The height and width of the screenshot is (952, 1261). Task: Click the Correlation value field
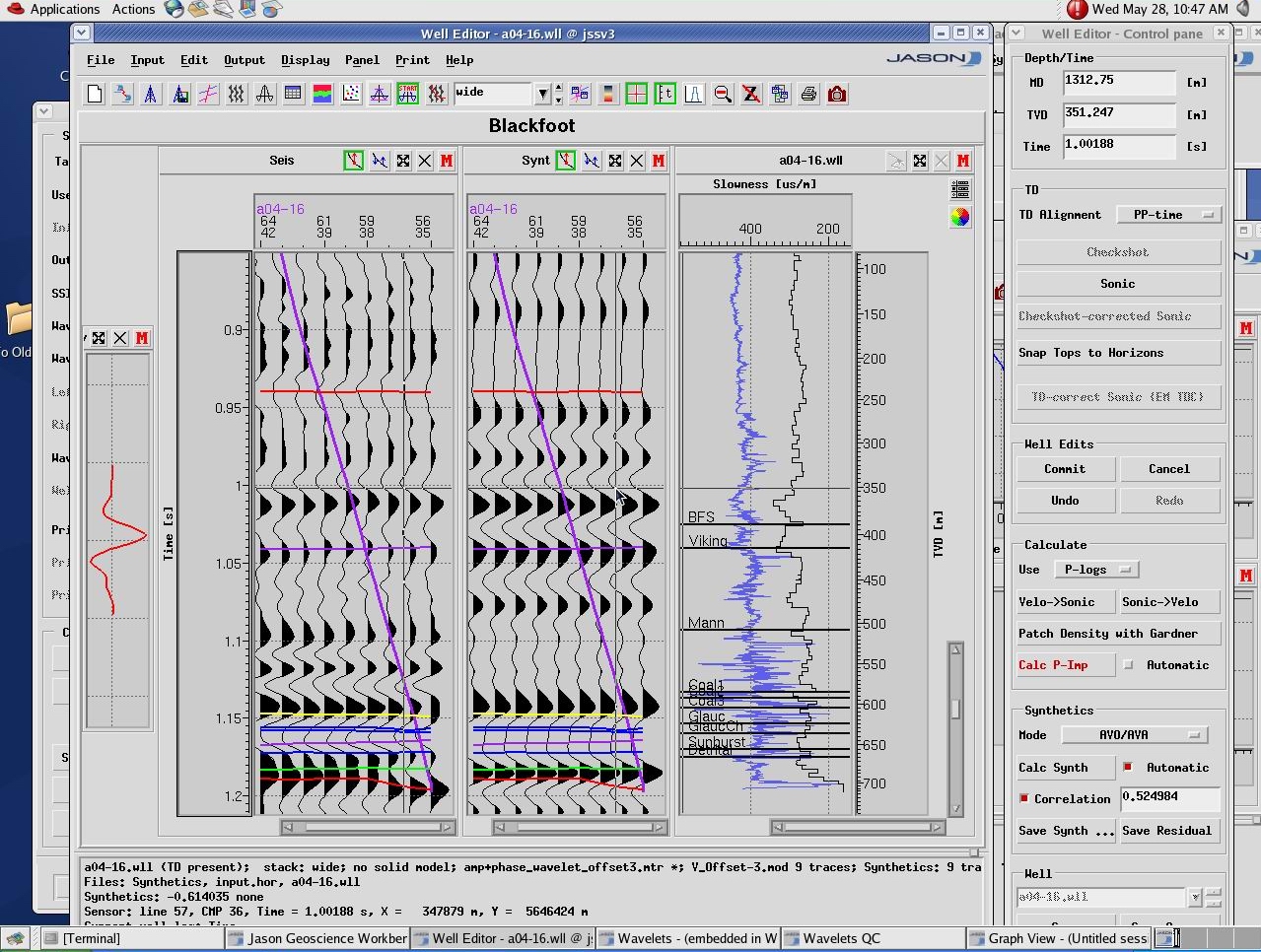coord(1170,798)
